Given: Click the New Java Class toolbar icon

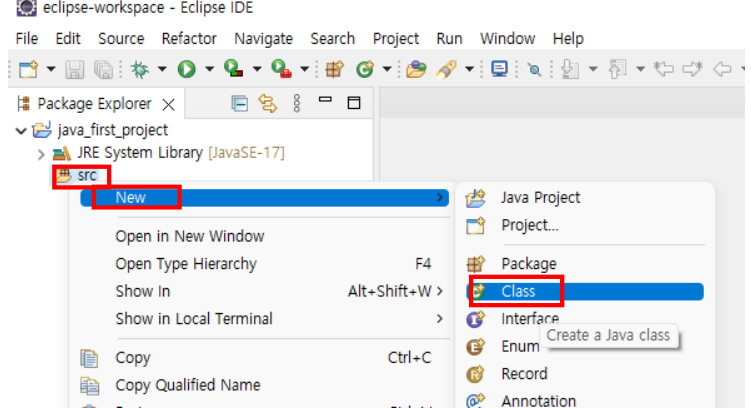Looking at the screenshot, I should coord(365,69).
